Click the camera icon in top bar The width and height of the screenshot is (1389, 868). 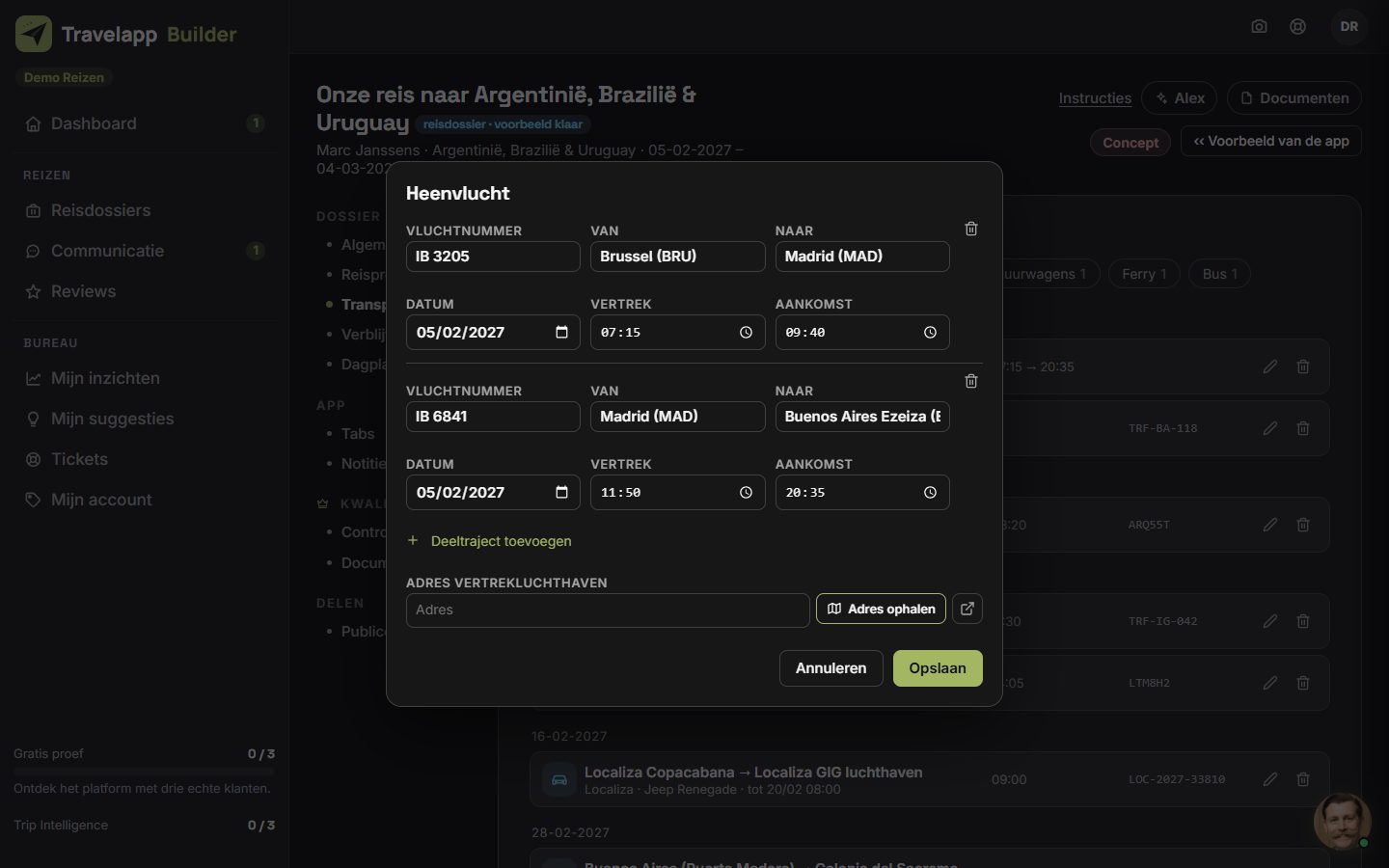pos(1259,27)
